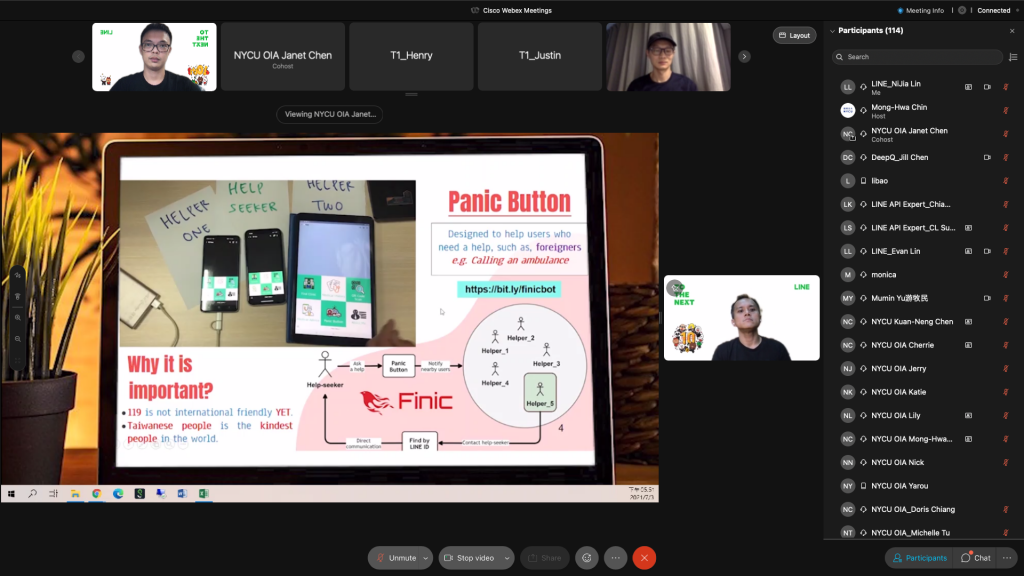Click the headset audio icon beside monica
The height and width of the screenshot is (576, 1024).
coord(863,275)
